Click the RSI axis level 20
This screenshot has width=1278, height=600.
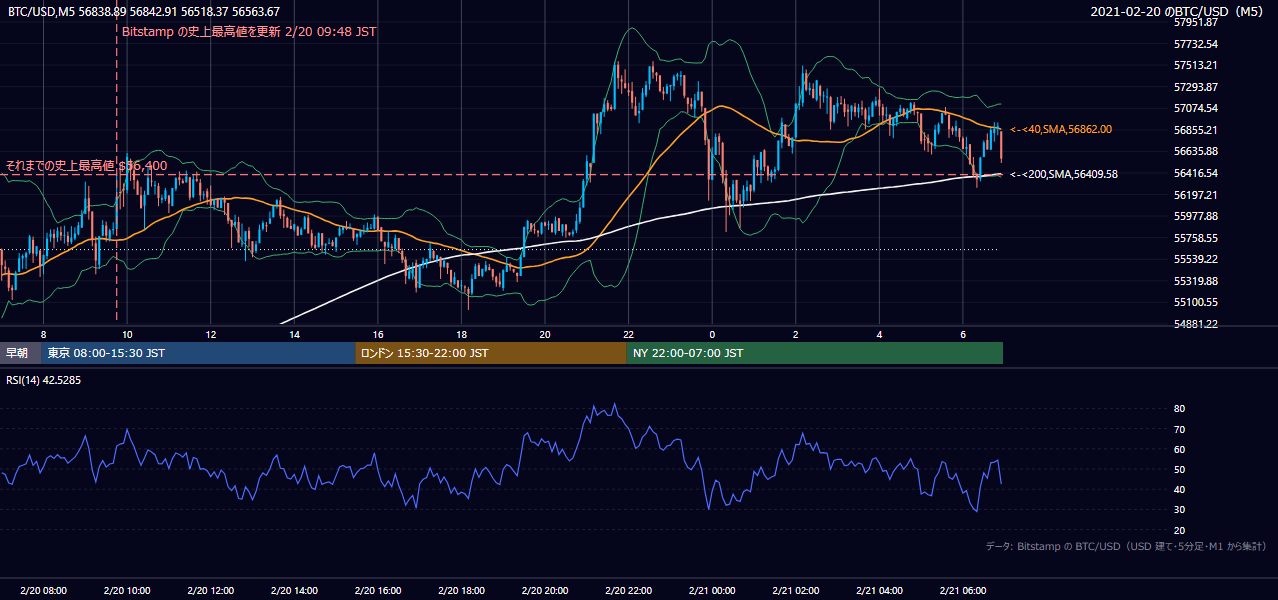[1179, 530]
